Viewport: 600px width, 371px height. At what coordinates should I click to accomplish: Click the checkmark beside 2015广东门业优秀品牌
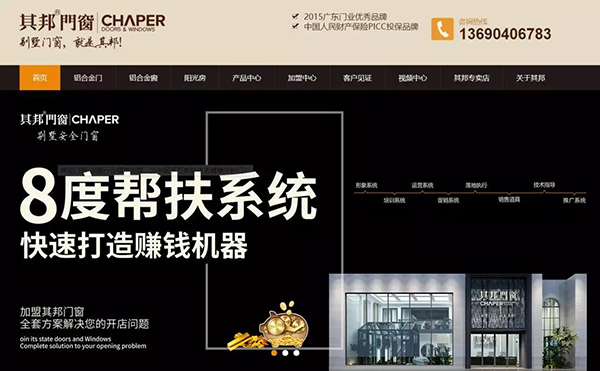pos(295,16)
